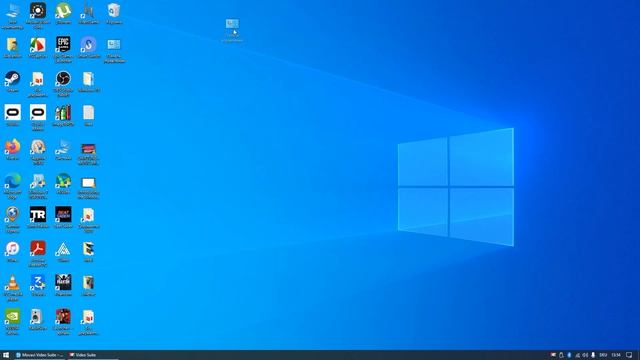
Task: Switch to Movavi Video Suite taskbar window
Action: pos(39,355)
